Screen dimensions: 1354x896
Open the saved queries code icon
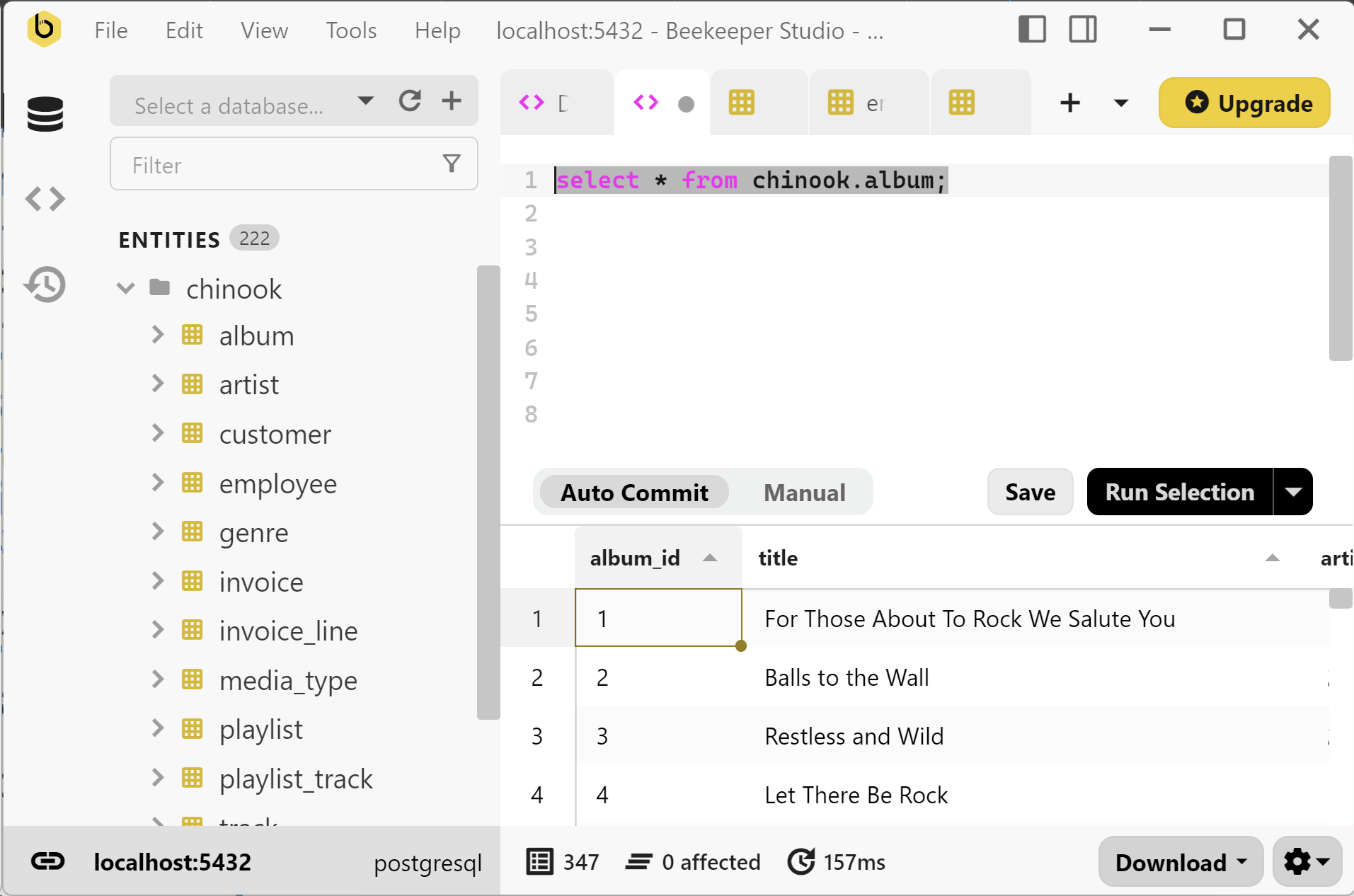coord(45,199)
